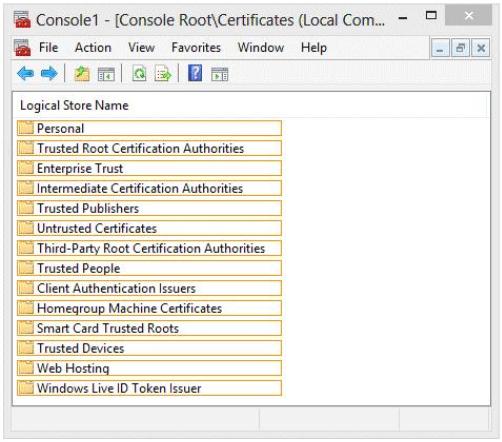Open the Favorites menu
Image resolution: width=502 pixels, height=442 pixels.
[x=196, y=48]
